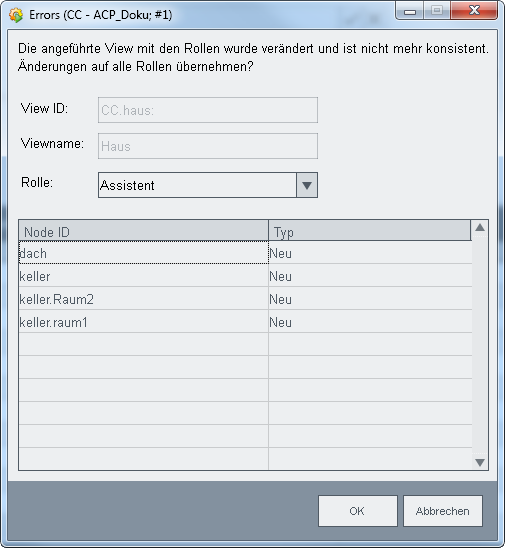Click the application icon in title bar
Screen dimensions: 505x548
pyautogui.click(x=16, y=15)
